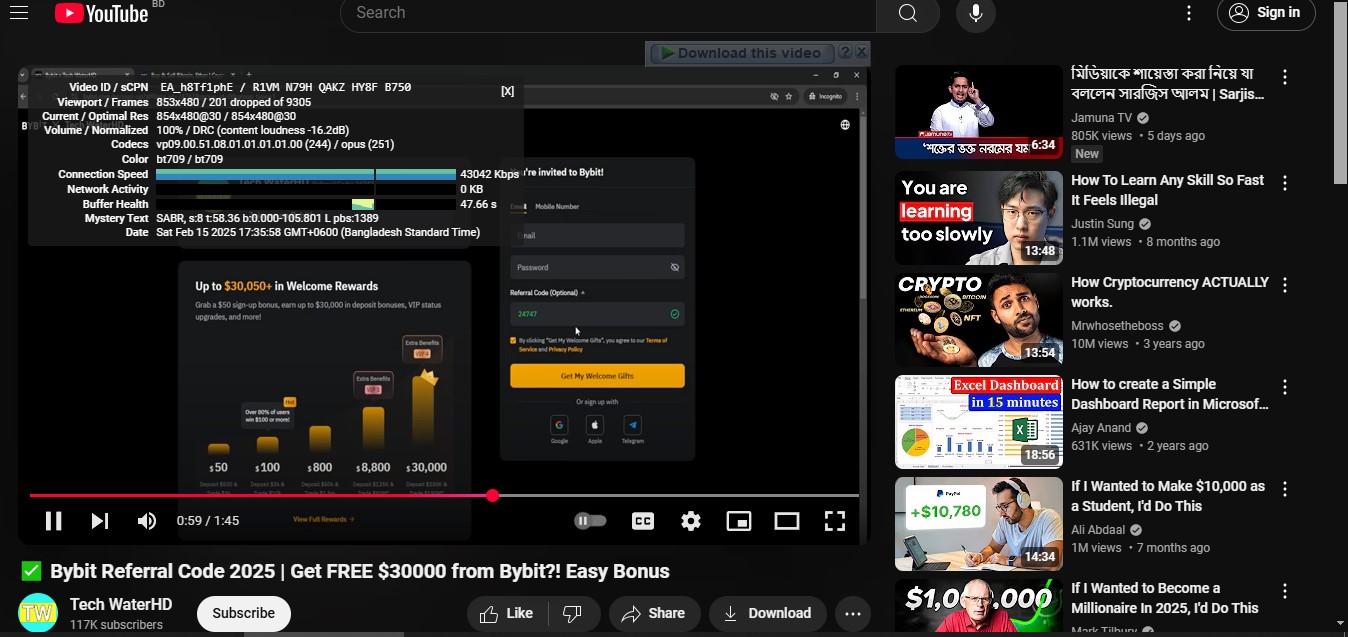Click the video title text
Screen dimensions: 1348x637
point(360,571)
